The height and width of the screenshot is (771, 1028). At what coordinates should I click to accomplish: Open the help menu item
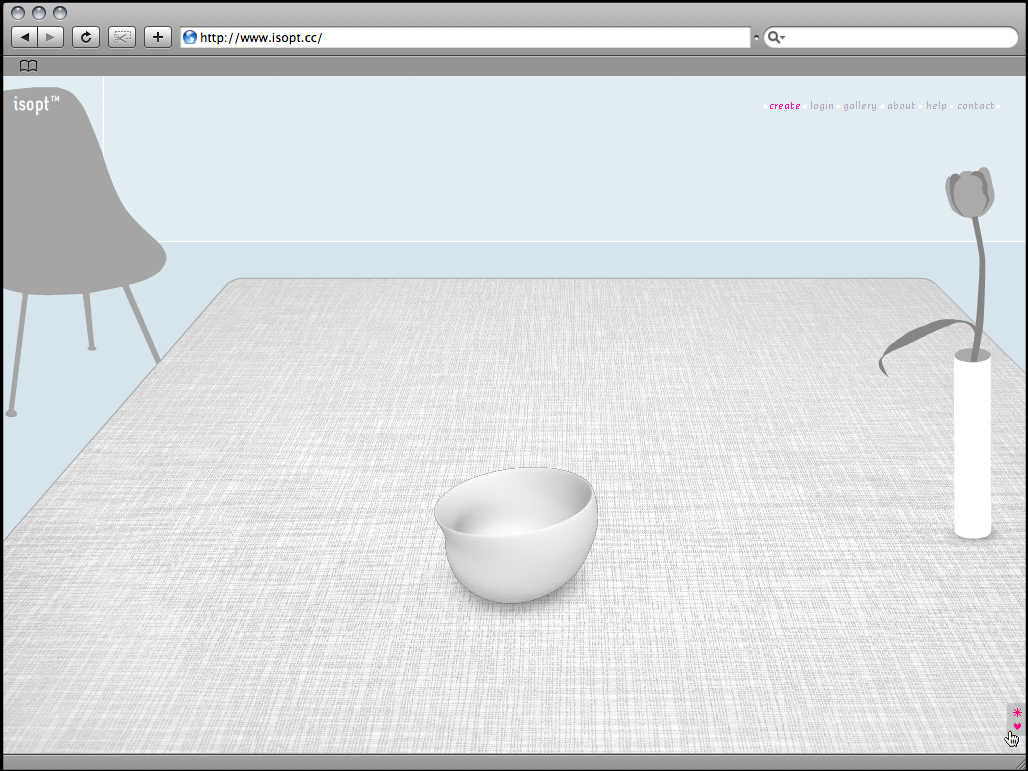coord(936,106)
